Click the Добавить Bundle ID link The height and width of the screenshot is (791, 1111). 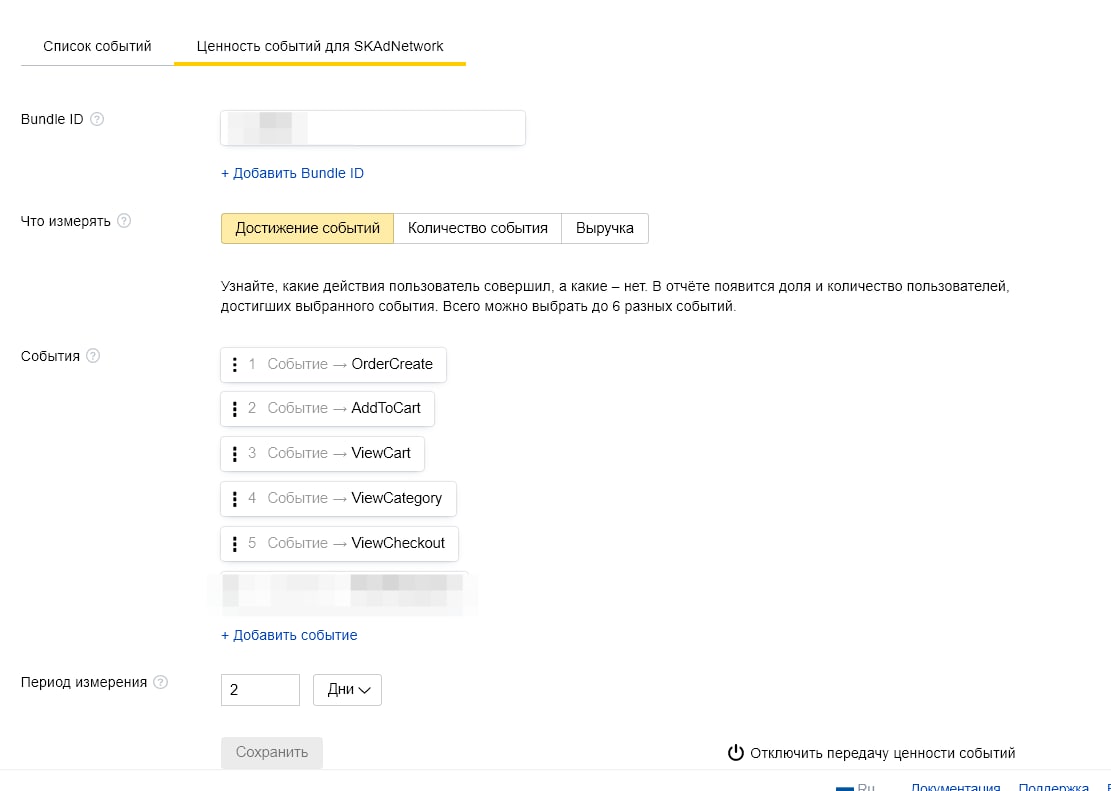tap(293, 173)
